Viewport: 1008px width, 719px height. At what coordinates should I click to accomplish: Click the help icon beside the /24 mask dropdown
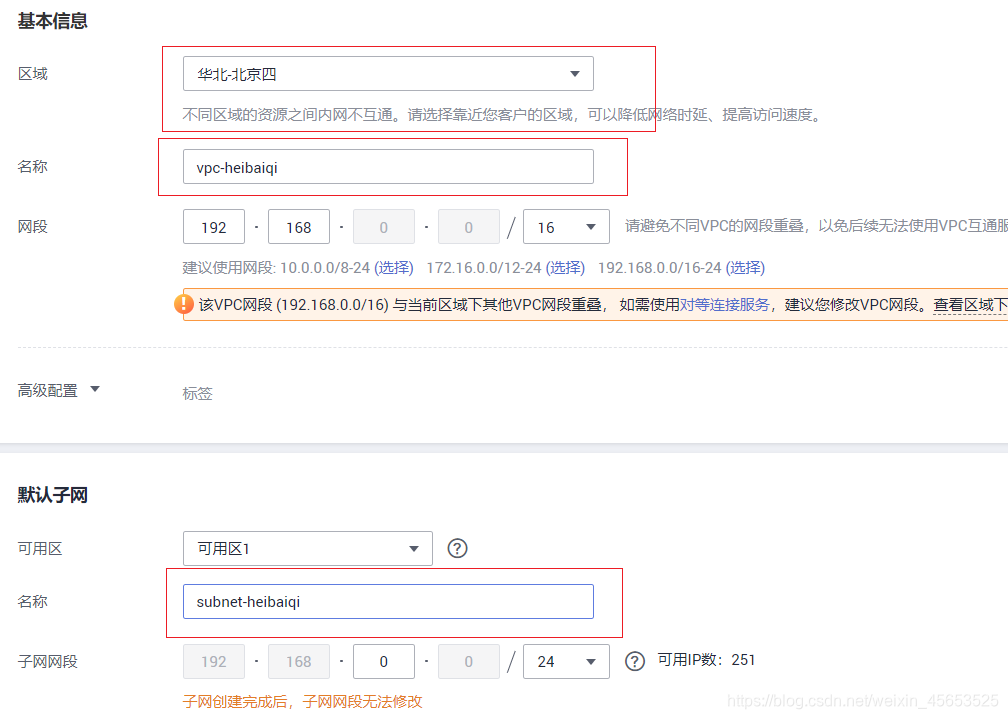pos(634,661)
